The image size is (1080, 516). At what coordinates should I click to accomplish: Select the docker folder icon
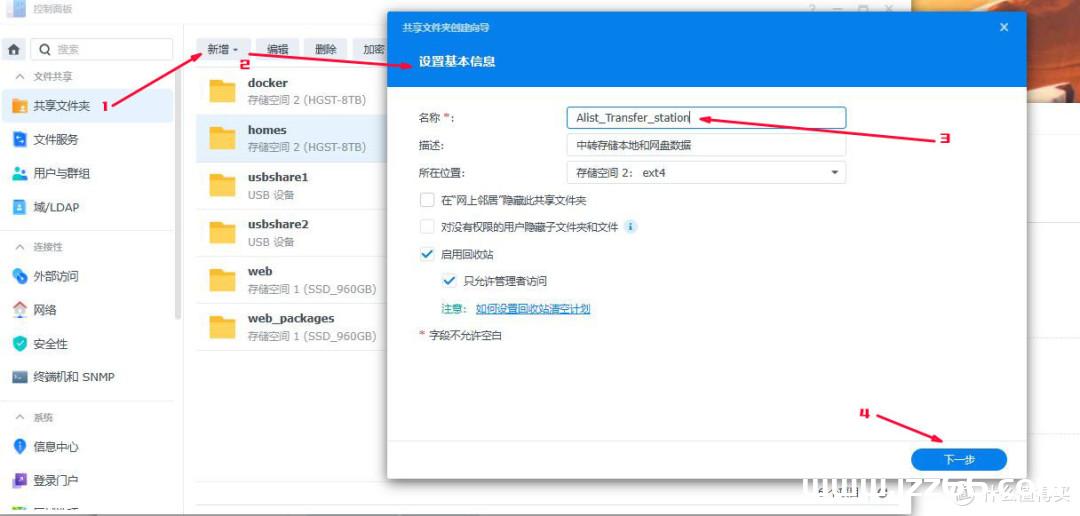coord(222,91)
